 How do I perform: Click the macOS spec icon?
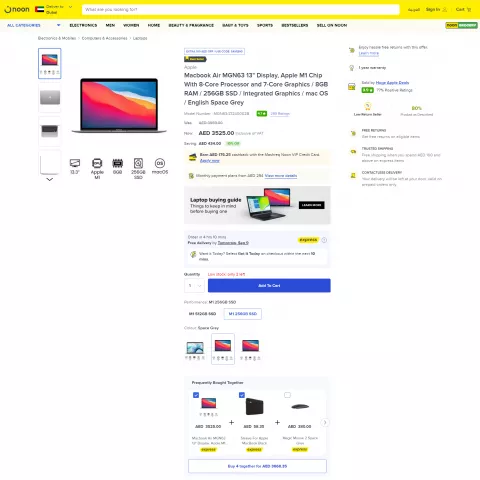pyautogui.click(x=160, y=163)
